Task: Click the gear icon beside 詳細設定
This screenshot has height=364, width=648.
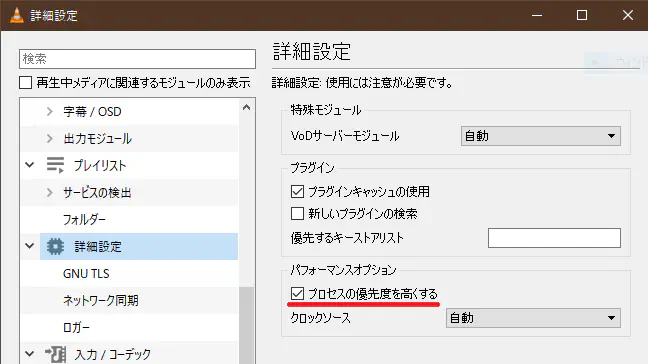Action: (x=55, y=246)
